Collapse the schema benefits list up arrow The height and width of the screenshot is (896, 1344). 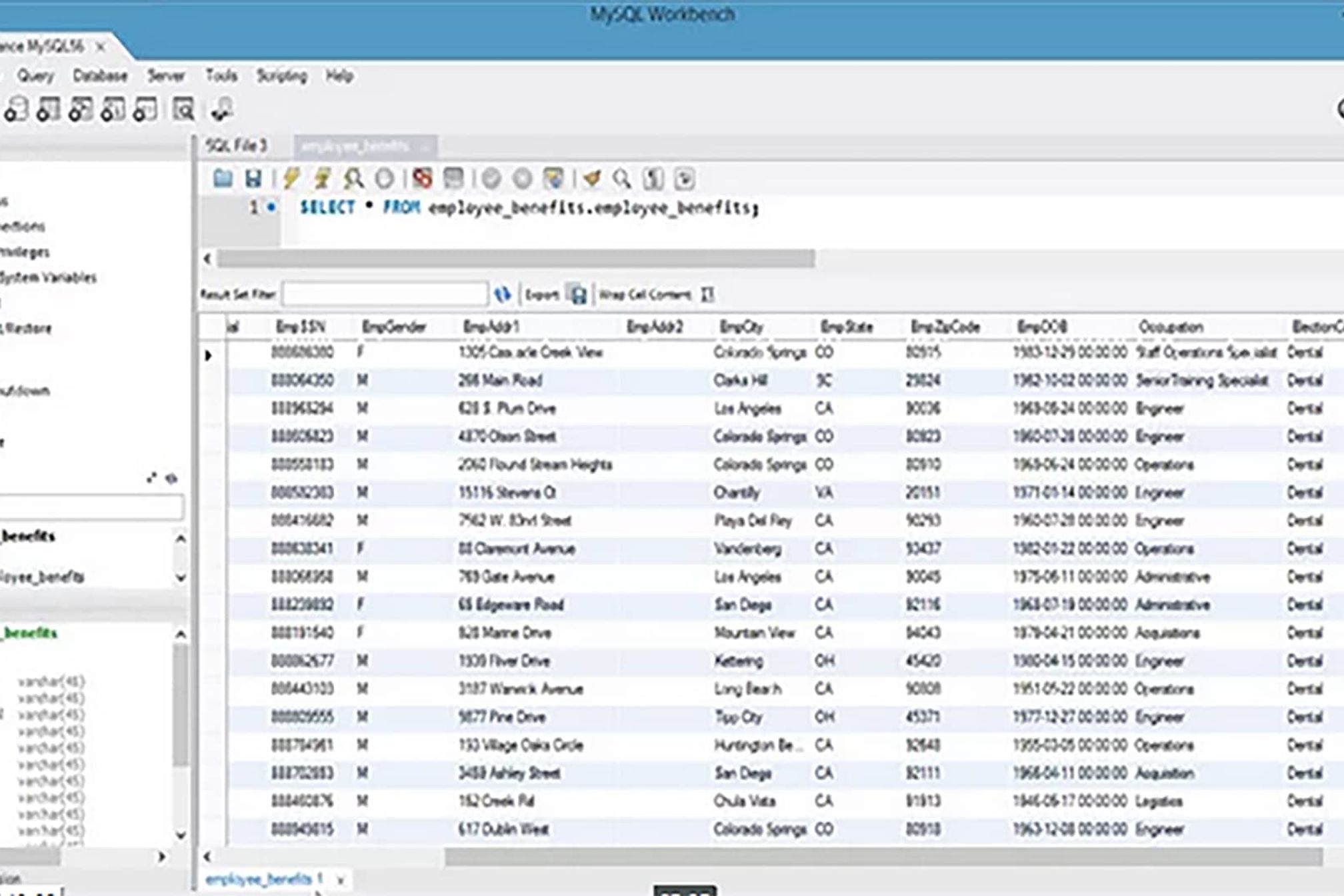click(180, 539)
